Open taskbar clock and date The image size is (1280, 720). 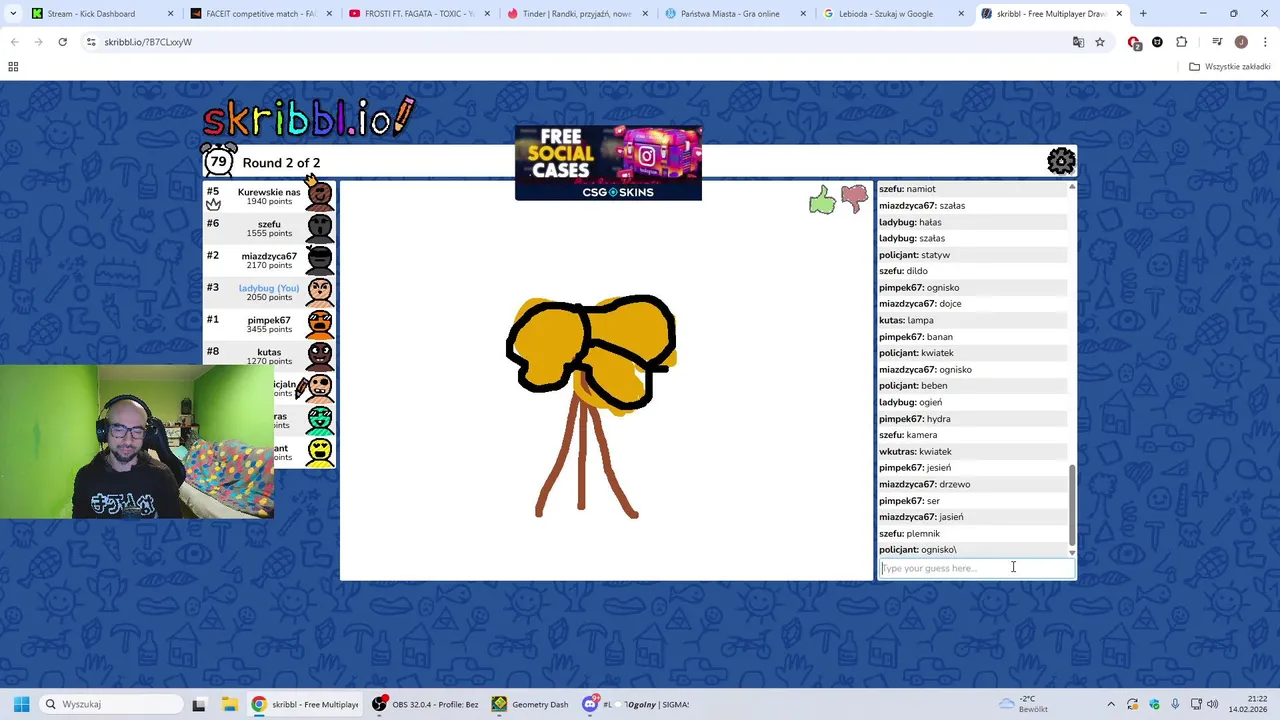(x=1247, y=704)
